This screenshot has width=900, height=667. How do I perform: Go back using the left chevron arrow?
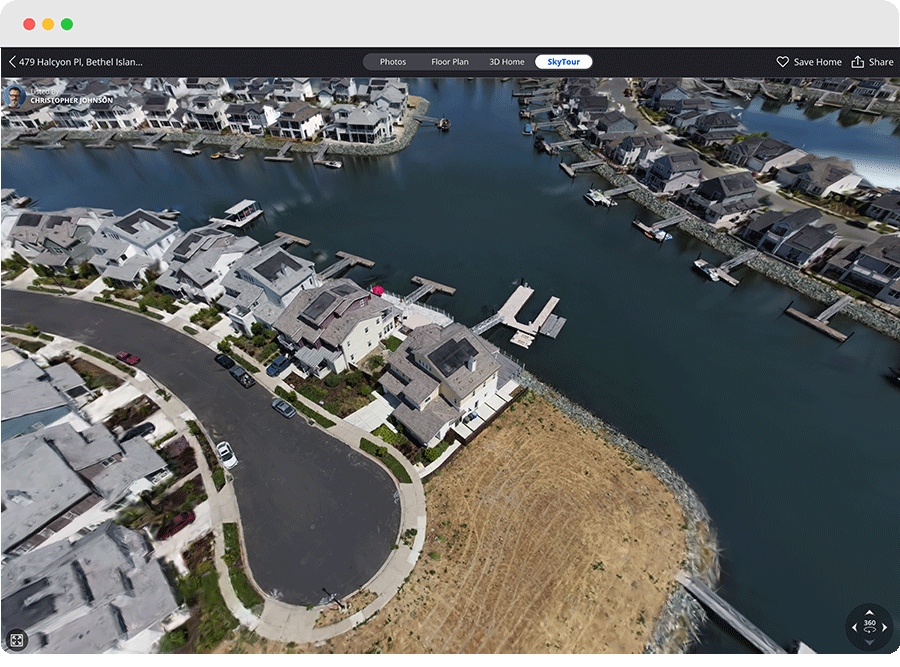click(x=12, y=62)
